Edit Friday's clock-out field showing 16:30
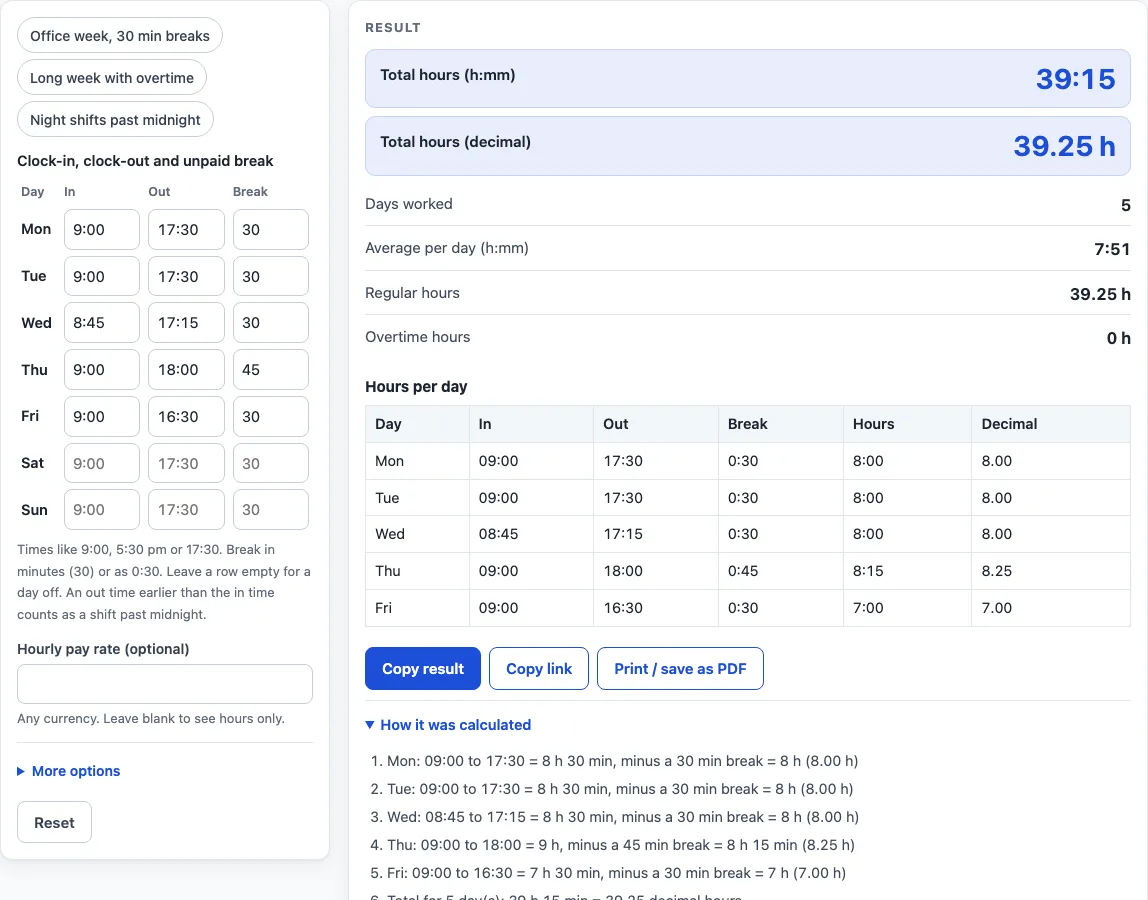The height and width of the screenshot is (900, 1148). [x=186, y=416]
